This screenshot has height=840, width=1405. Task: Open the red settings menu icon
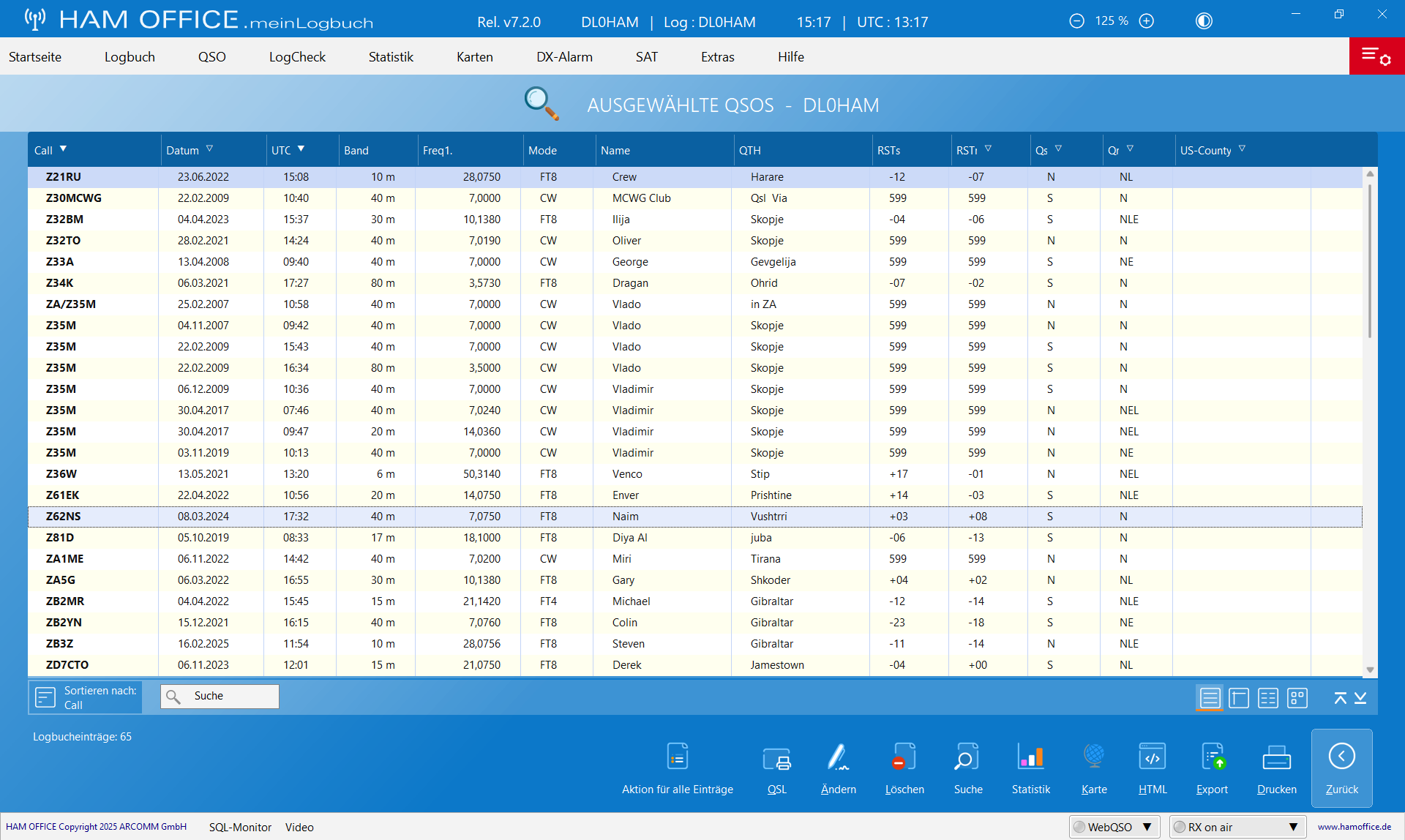(x=1376, y=56)
